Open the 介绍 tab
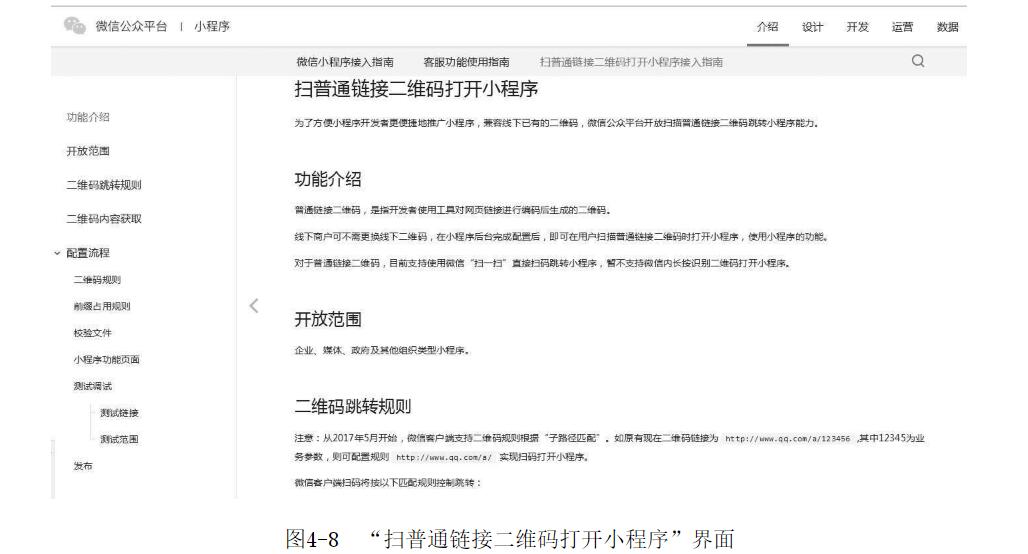Image resolution: width=1028 pixels, height=554 pixels. (x=767, y=27)
